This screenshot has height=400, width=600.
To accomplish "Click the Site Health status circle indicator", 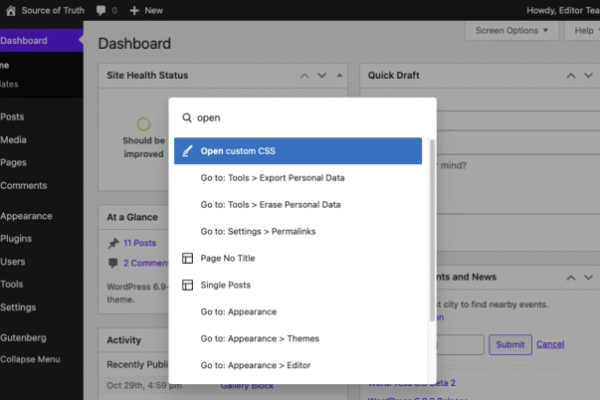I will (143, 125).
